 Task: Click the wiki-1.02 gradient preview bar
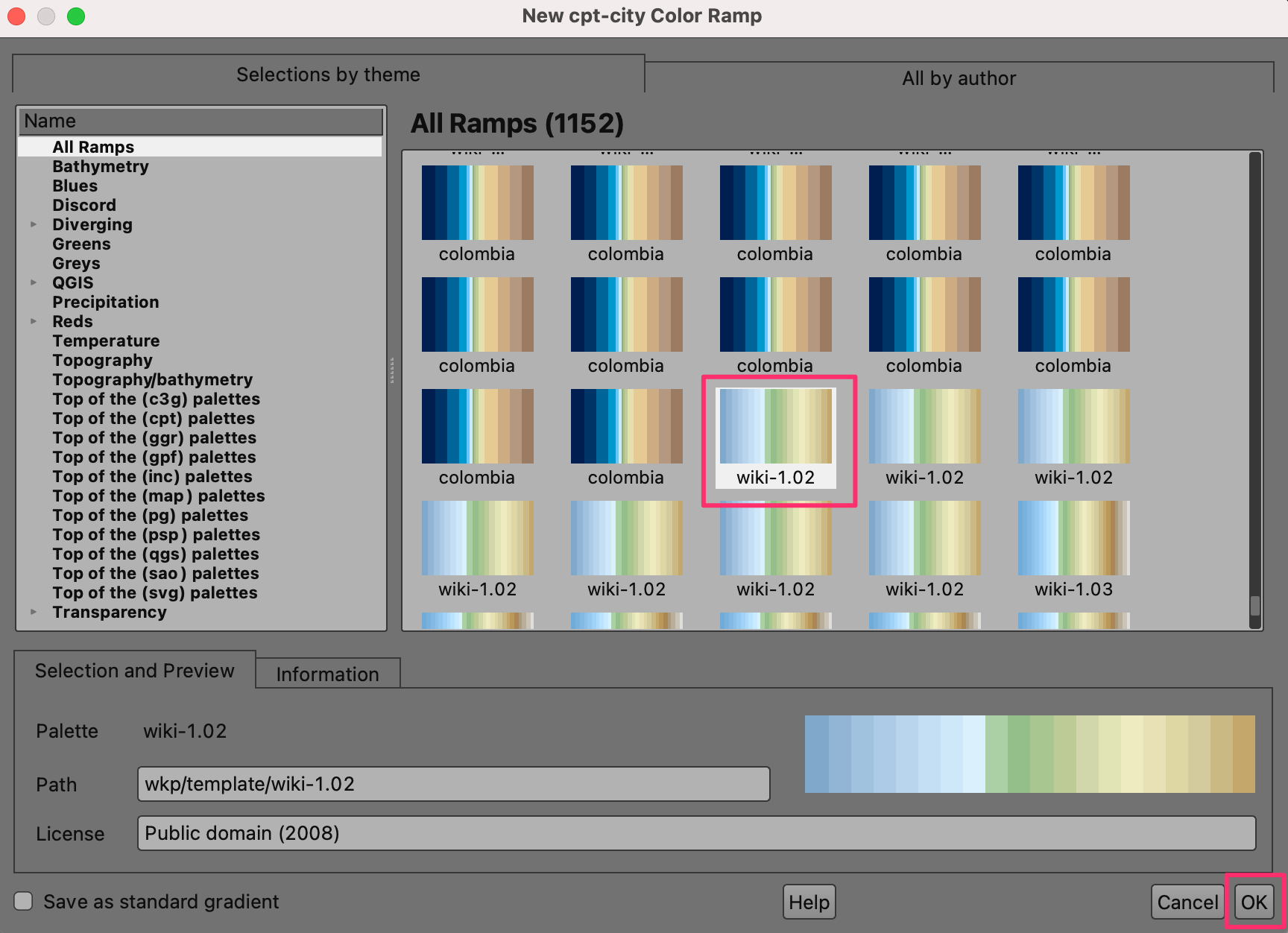[x=1029, y=754]
